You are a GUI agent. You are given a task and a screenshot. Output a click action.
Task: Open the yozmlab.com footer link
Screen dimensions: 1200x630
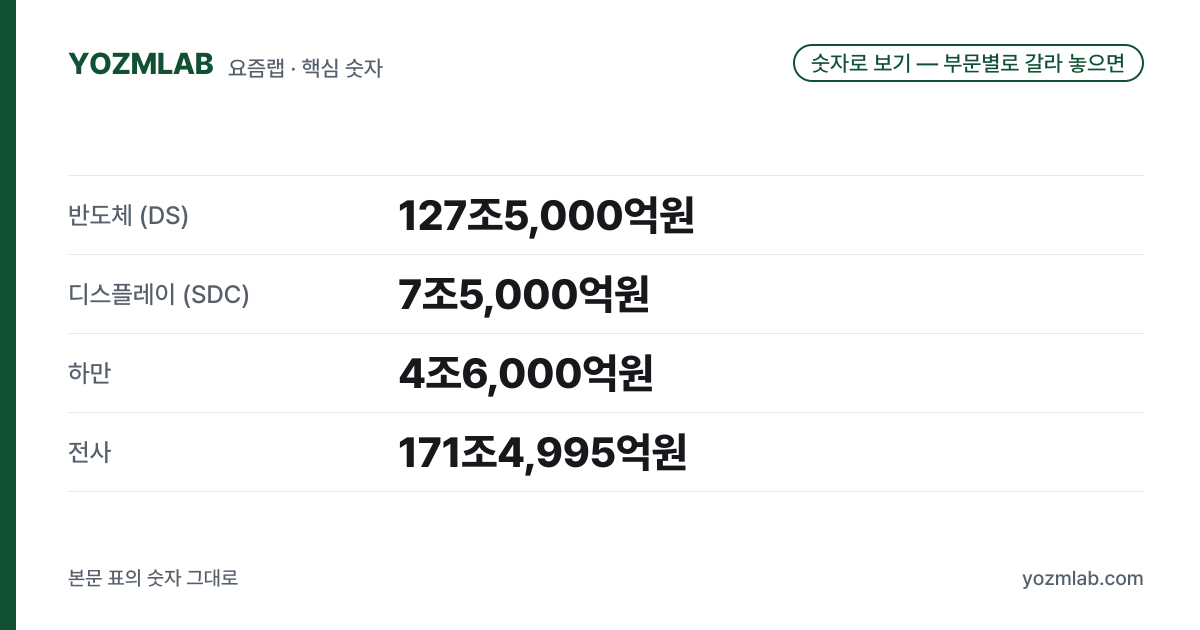[x=1082, y=578]
